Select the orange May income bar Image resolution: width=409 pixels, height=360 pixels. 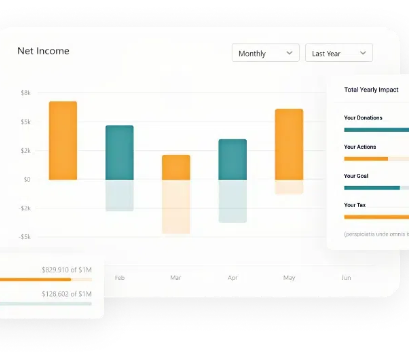[289, 144]
